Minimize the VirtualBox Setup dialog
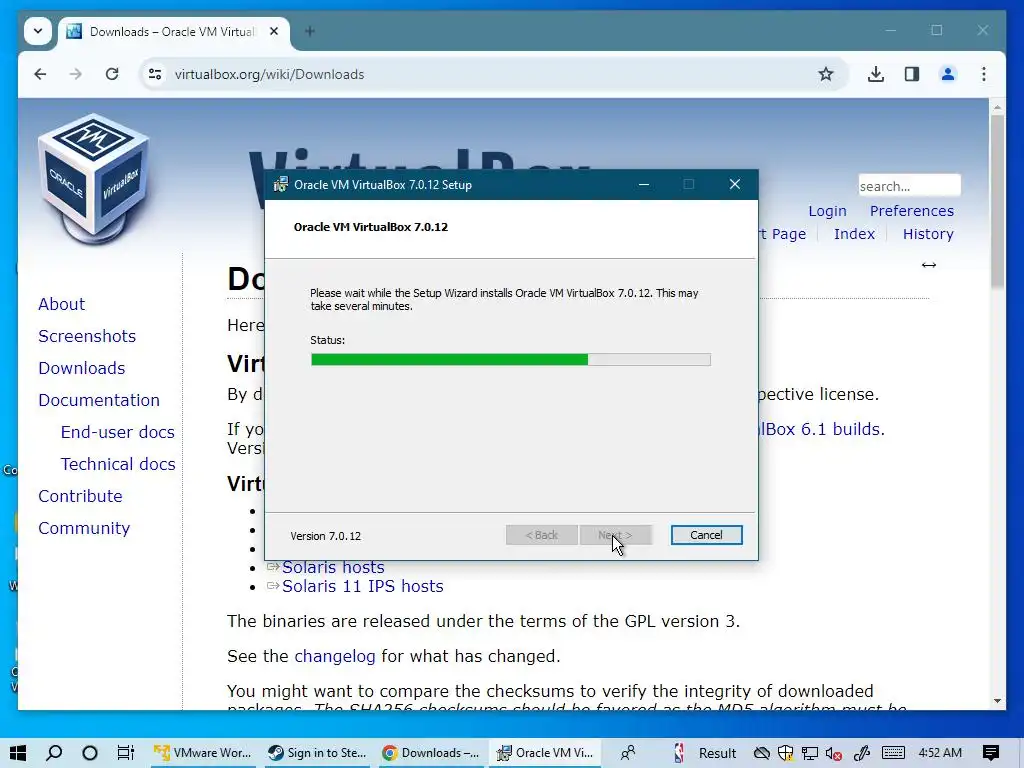Image resolution: width=1024 pixels, height=768 pixels. [643, 185]
